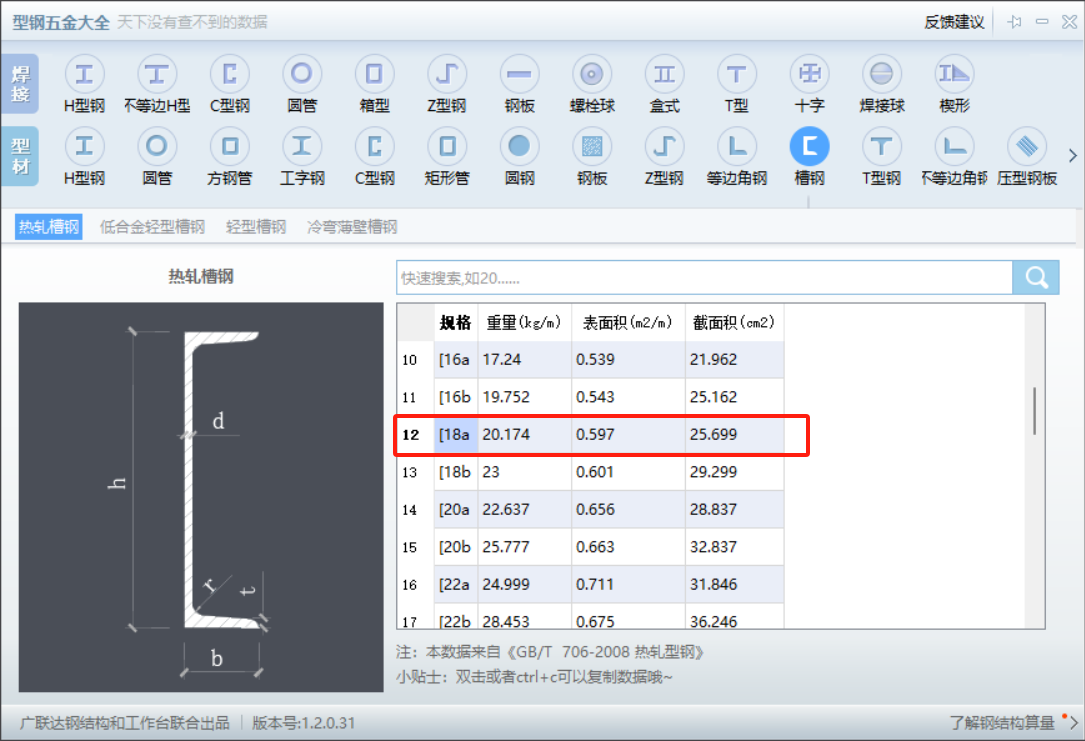
Task: Select welded H型钢 icon in top row
Action: pos(84,74)
